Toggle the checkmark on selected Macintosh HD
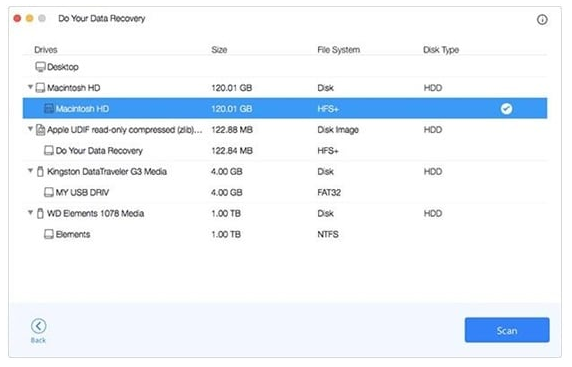 [506, 109]
